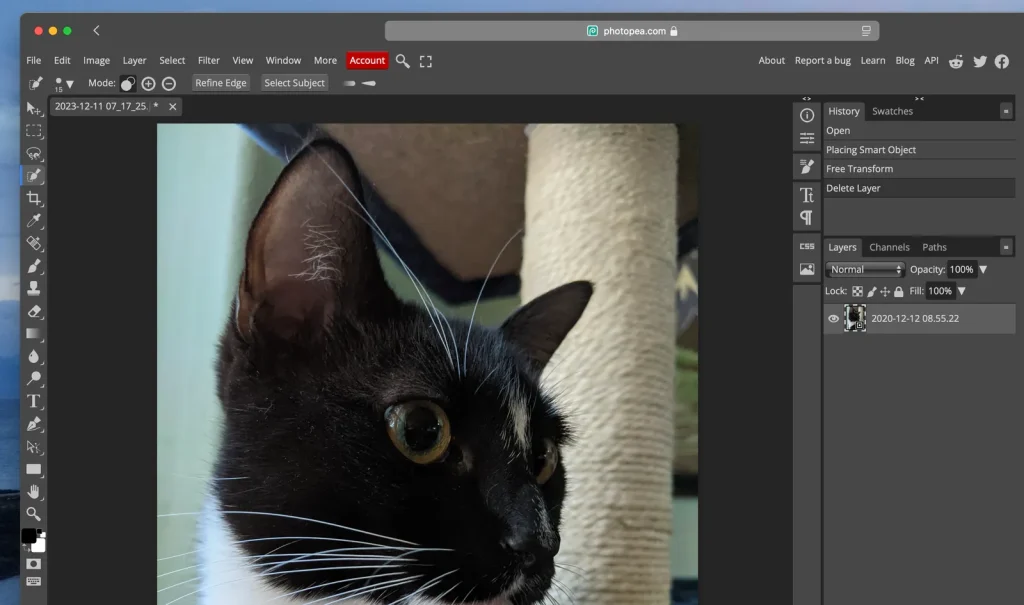This screenshot has height=605, width=1024.
Task: Switch to the Channels tab
Action: point(889,247)
